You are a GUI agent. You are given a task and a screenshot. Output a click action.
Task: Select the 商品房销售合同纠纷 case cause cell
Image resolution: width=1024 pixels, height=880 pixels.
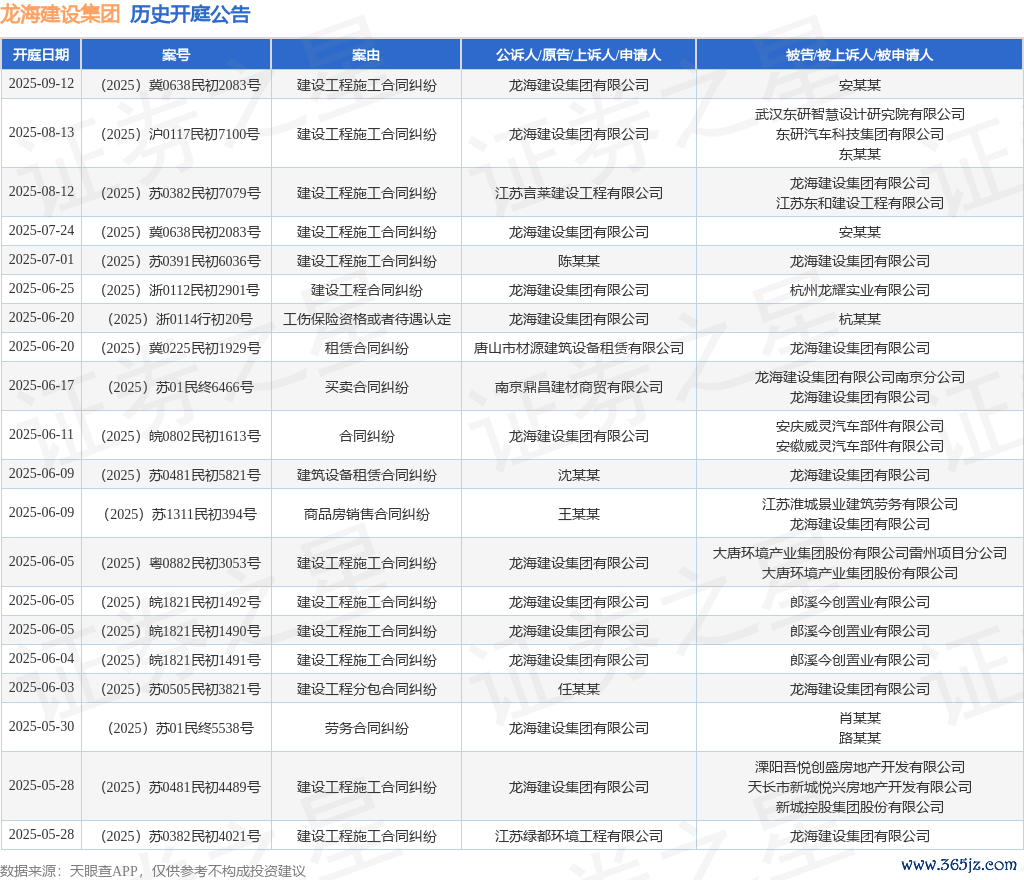click(x=366, y=514)
